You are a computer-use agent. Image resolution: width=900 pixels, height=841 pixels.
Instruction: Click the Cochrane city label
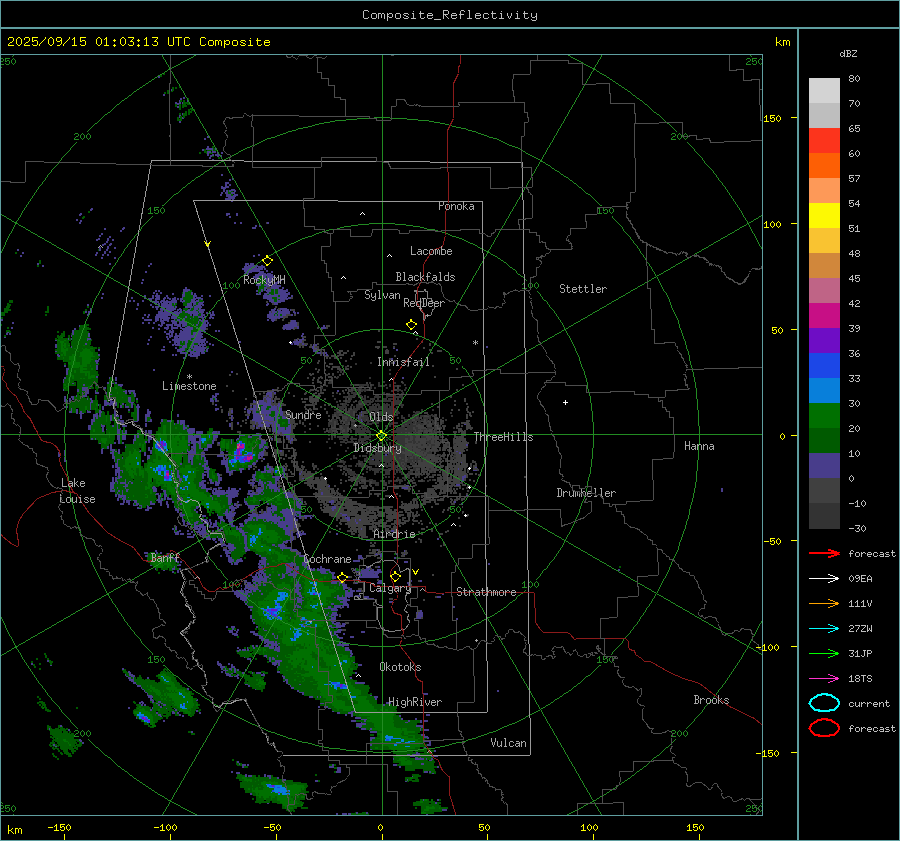pos(327,559)
